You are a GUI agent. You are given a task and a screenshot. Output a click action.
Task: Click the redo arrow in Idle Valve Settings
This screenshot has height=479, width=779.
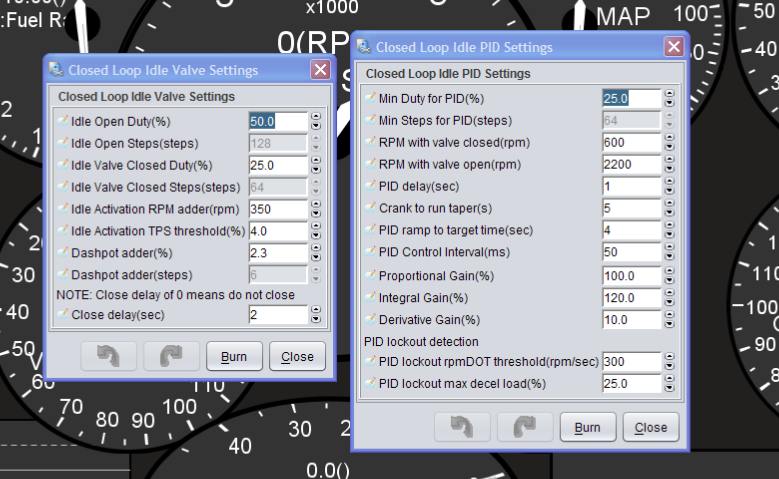(171, 356)
